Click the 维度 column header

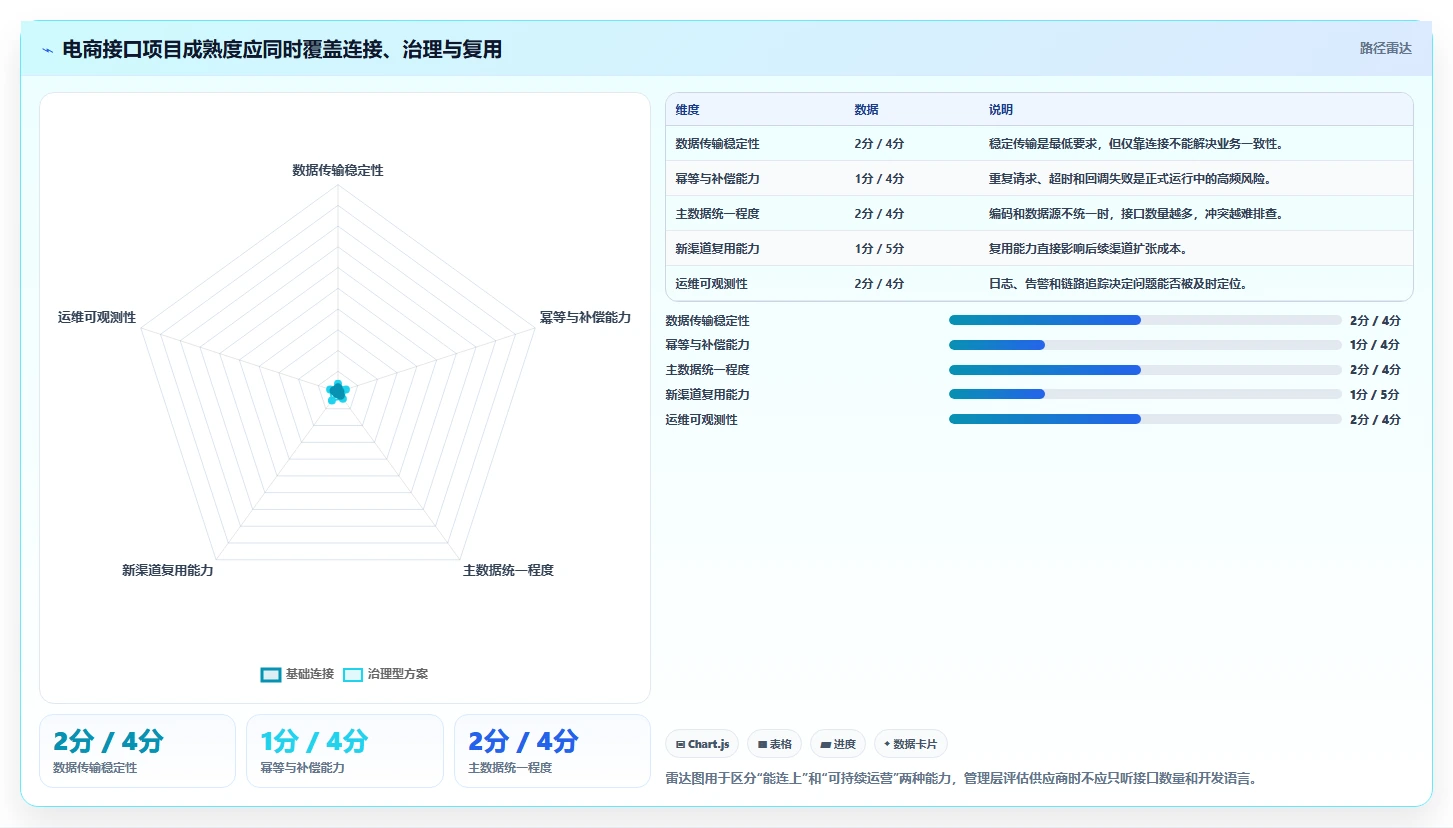687,110
